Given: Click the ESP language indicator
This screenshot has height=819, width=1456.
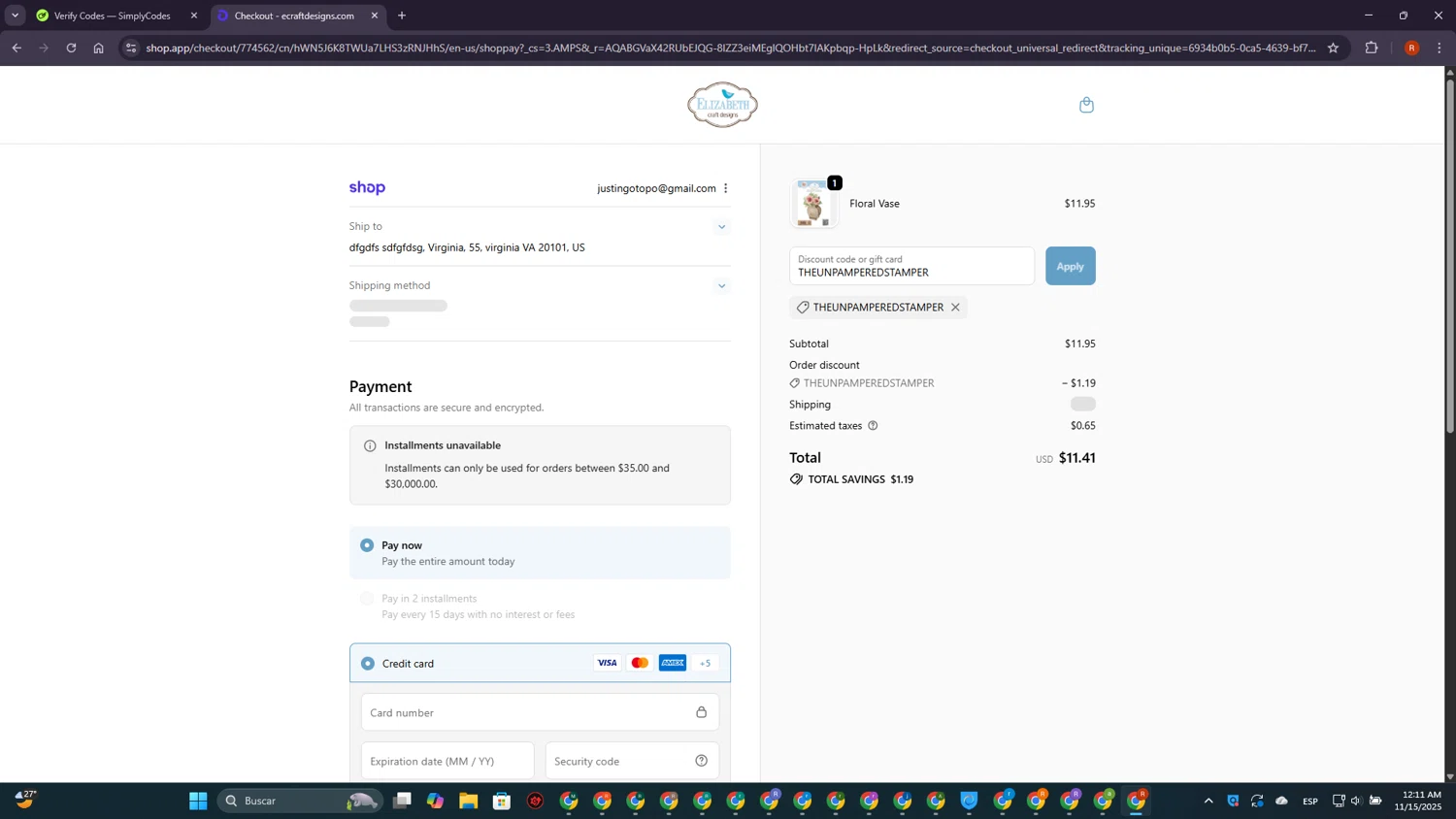Looking at the screenshot, I should (1310, 801).
